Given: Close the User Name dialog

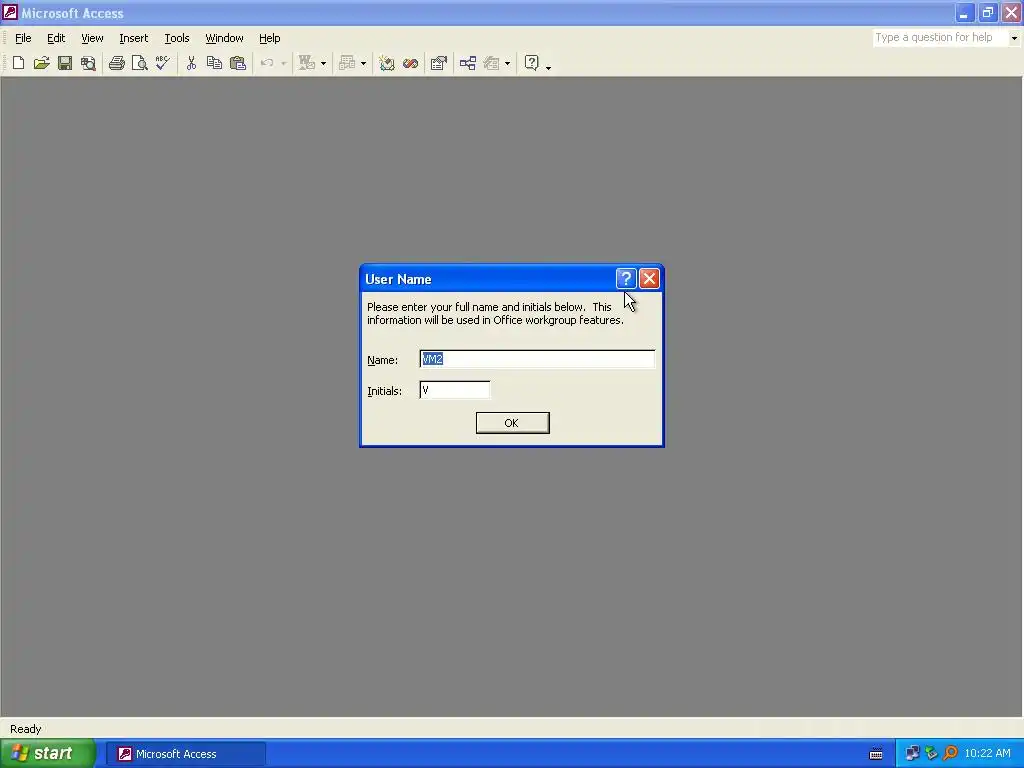Looking at the screenshot, I should tap(649, 279).
